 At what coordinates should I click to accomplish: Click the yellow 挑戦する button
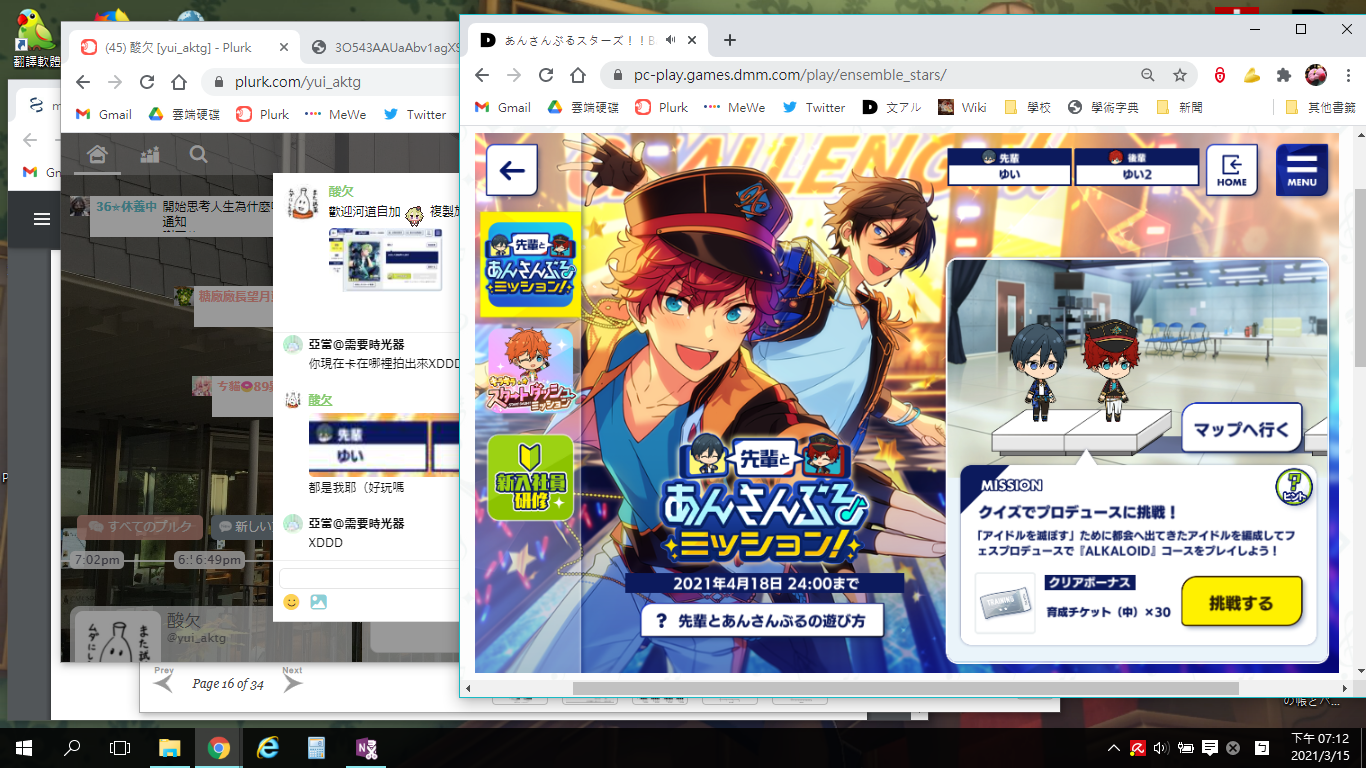coord(1241,602)
